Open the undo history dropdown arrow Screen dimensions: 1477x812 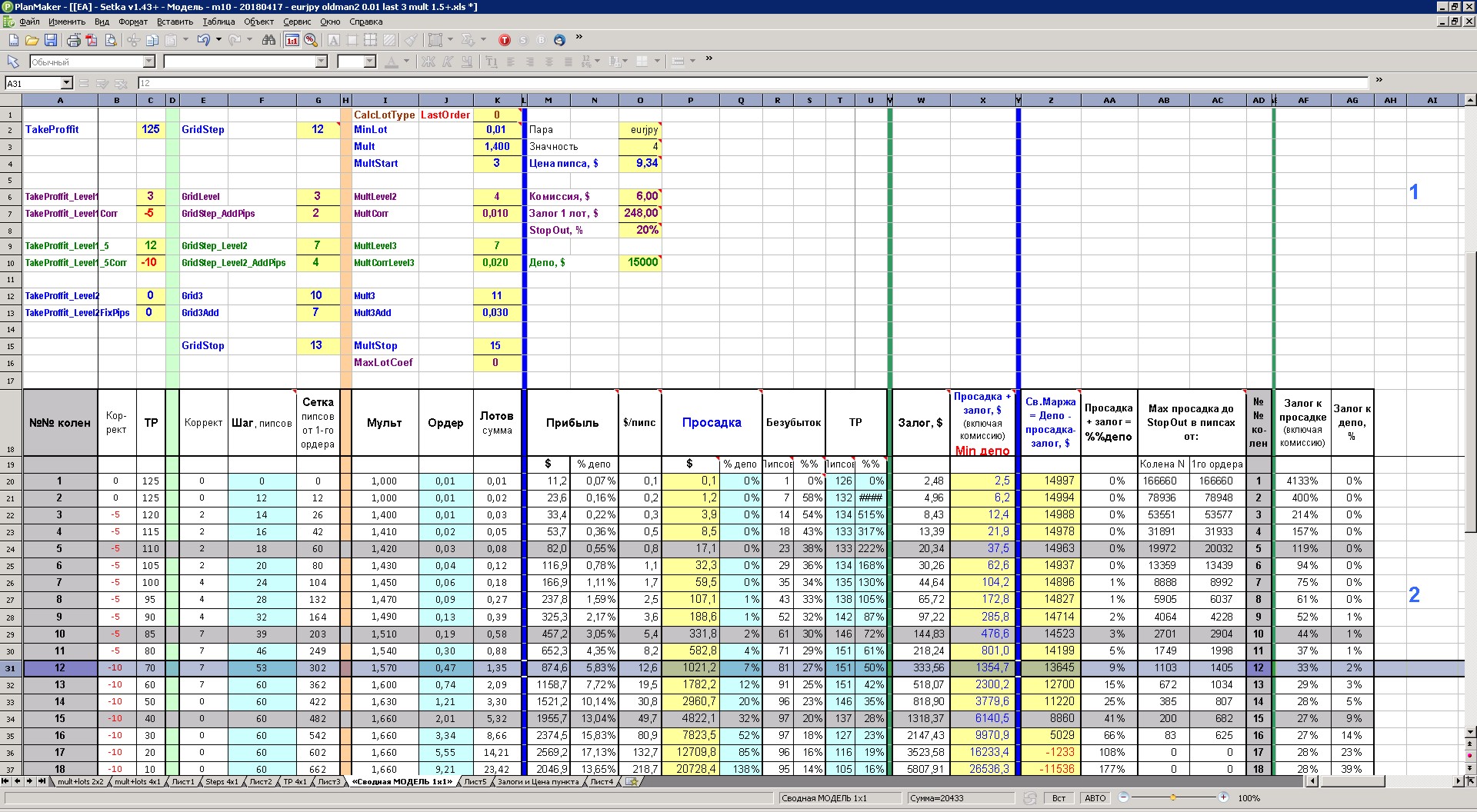click(218, 40)
